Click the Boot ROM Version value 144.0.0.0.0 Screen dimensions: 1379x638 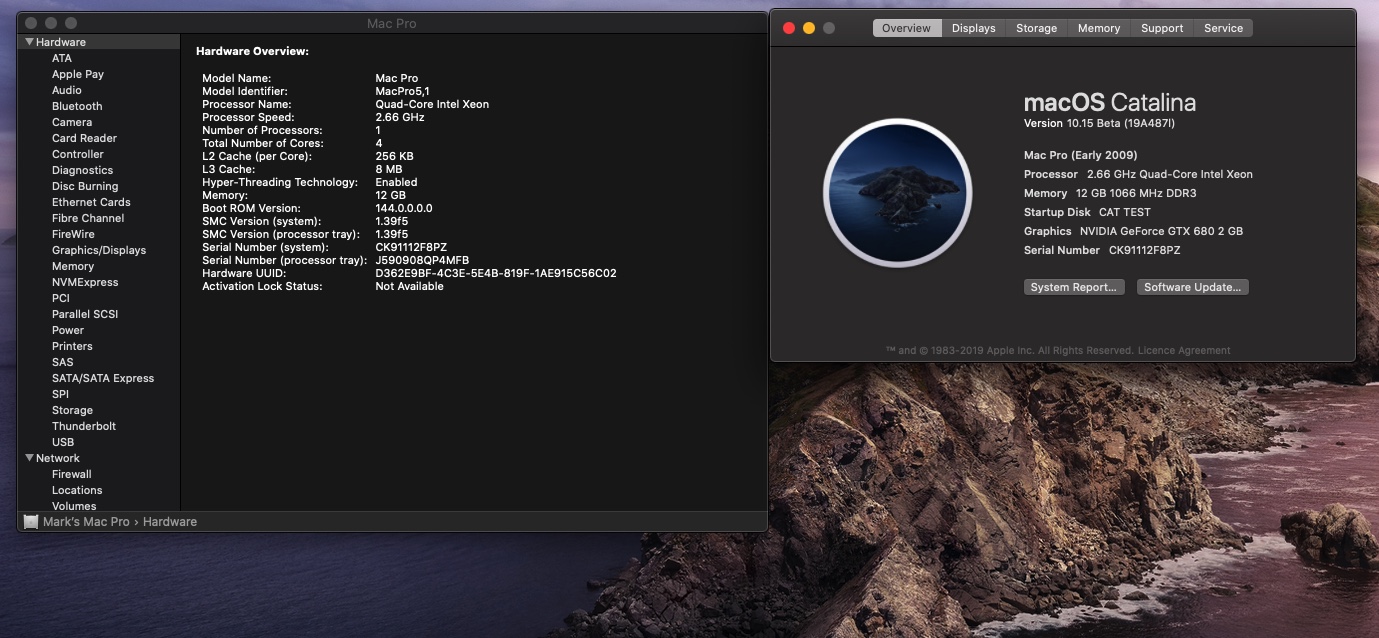click(x=404, y=208)
